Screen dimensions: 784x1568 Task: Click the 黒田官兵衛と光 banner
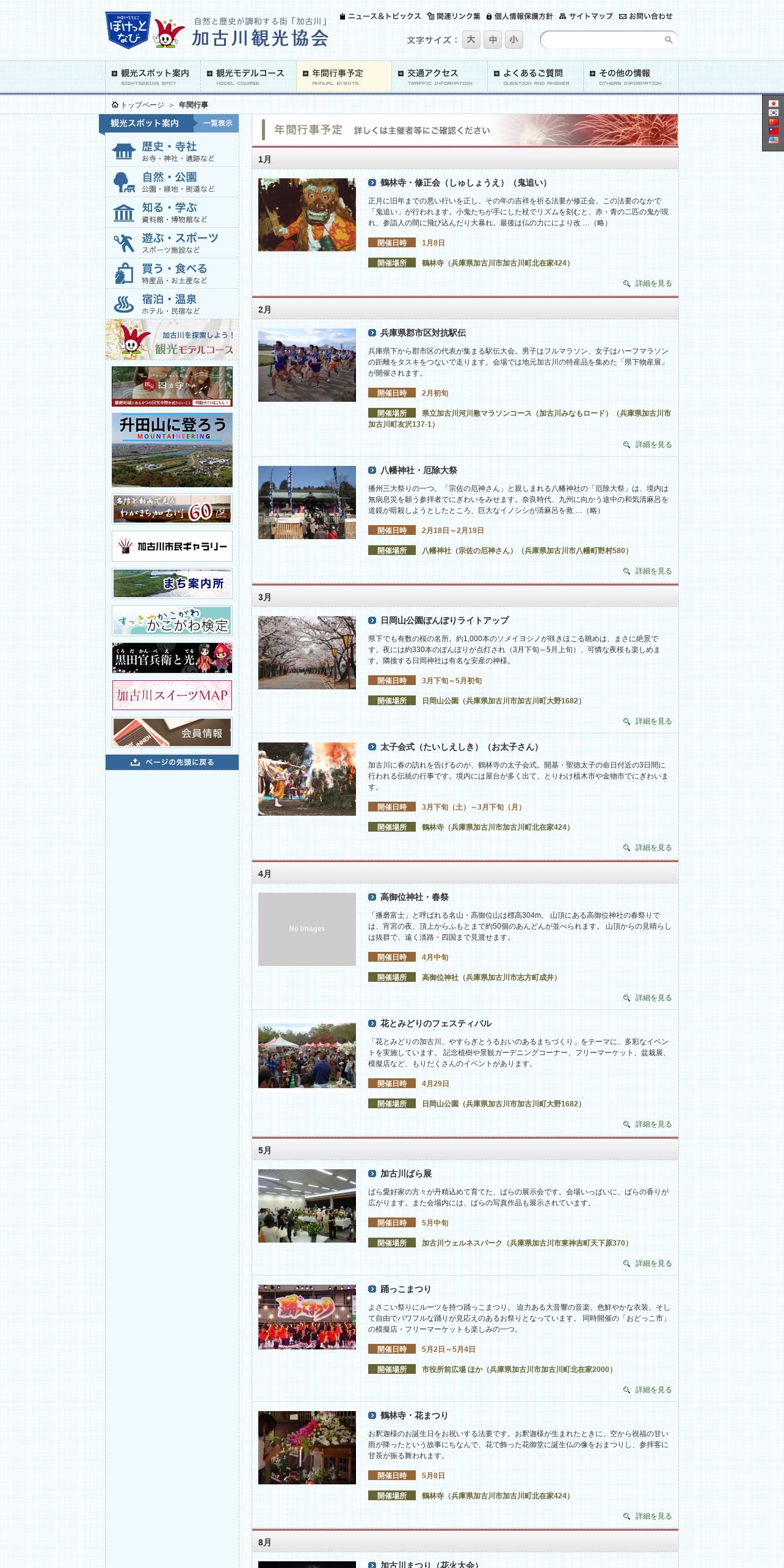[x=172, y=658]
